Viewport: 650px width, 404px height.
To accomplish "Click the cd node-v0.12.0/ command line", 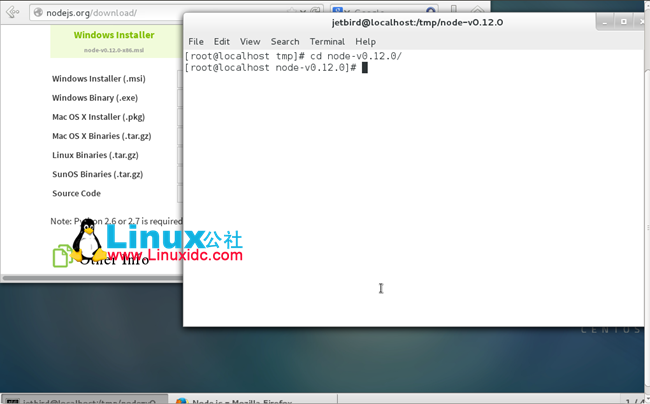I will click(x=293, y=56).
